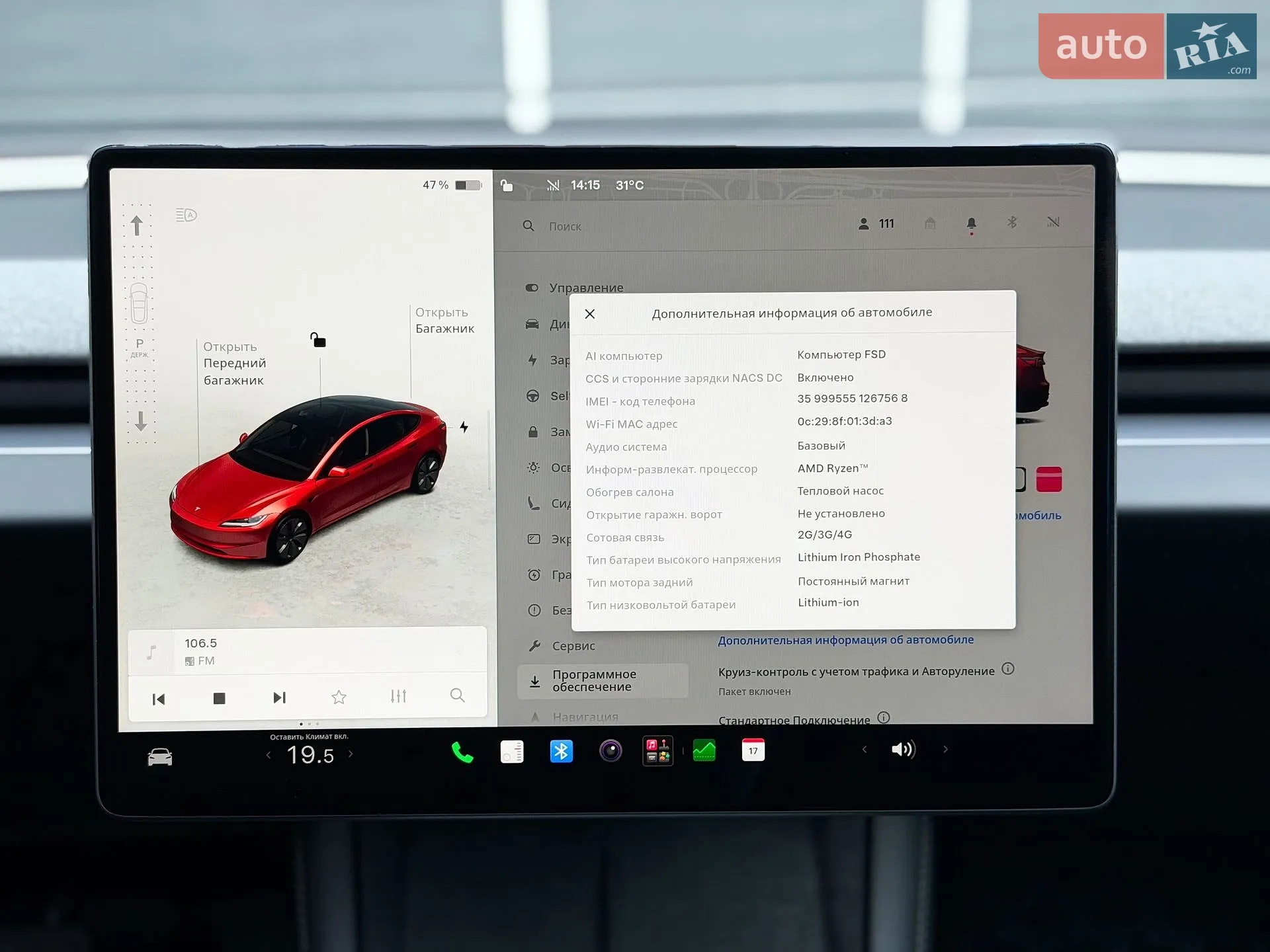
Task: Select the Программное обеспечение menu
Action: click(x=603, y=680)
